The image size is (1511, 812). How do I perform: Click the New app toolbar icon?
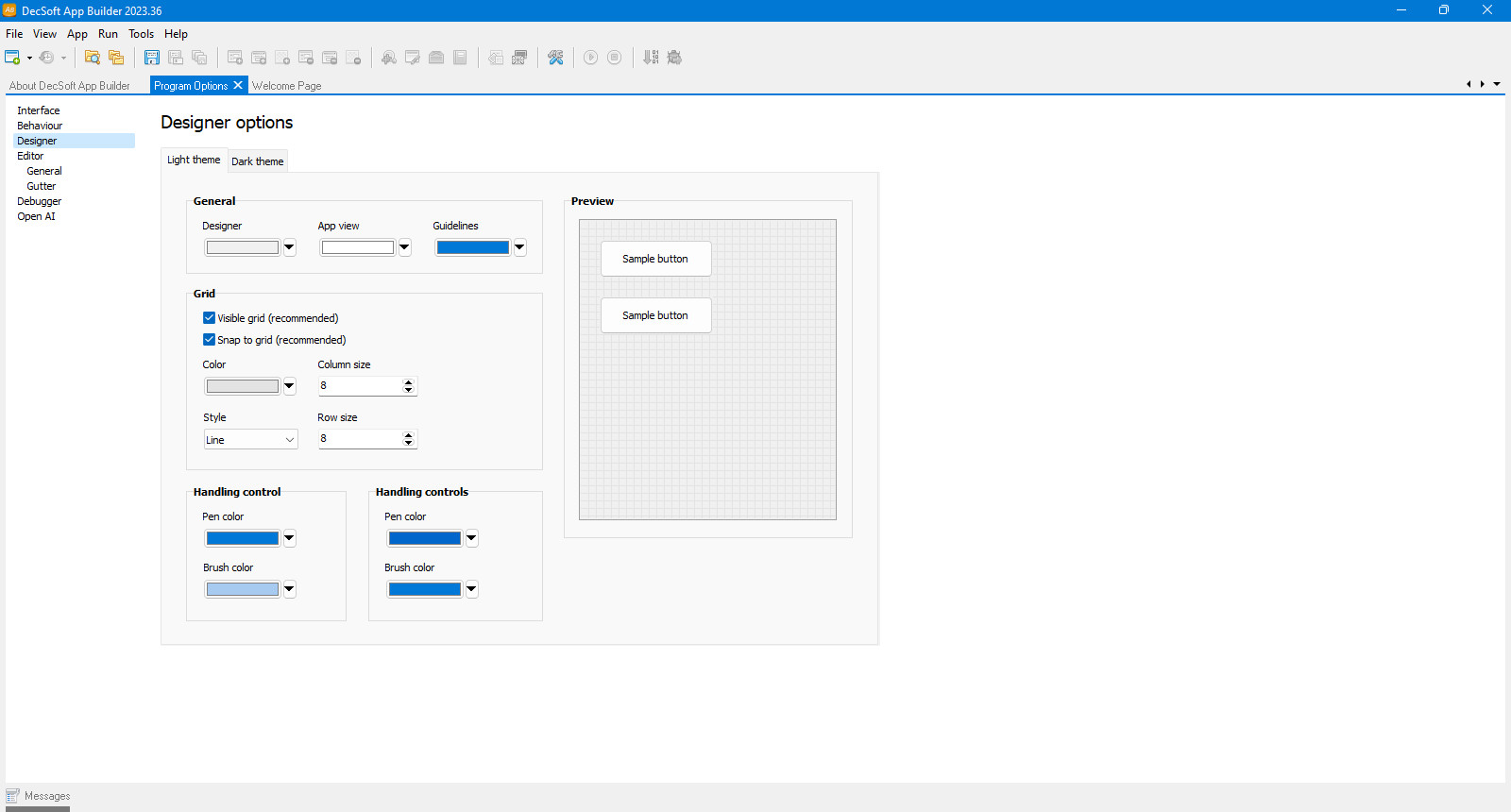12,58
